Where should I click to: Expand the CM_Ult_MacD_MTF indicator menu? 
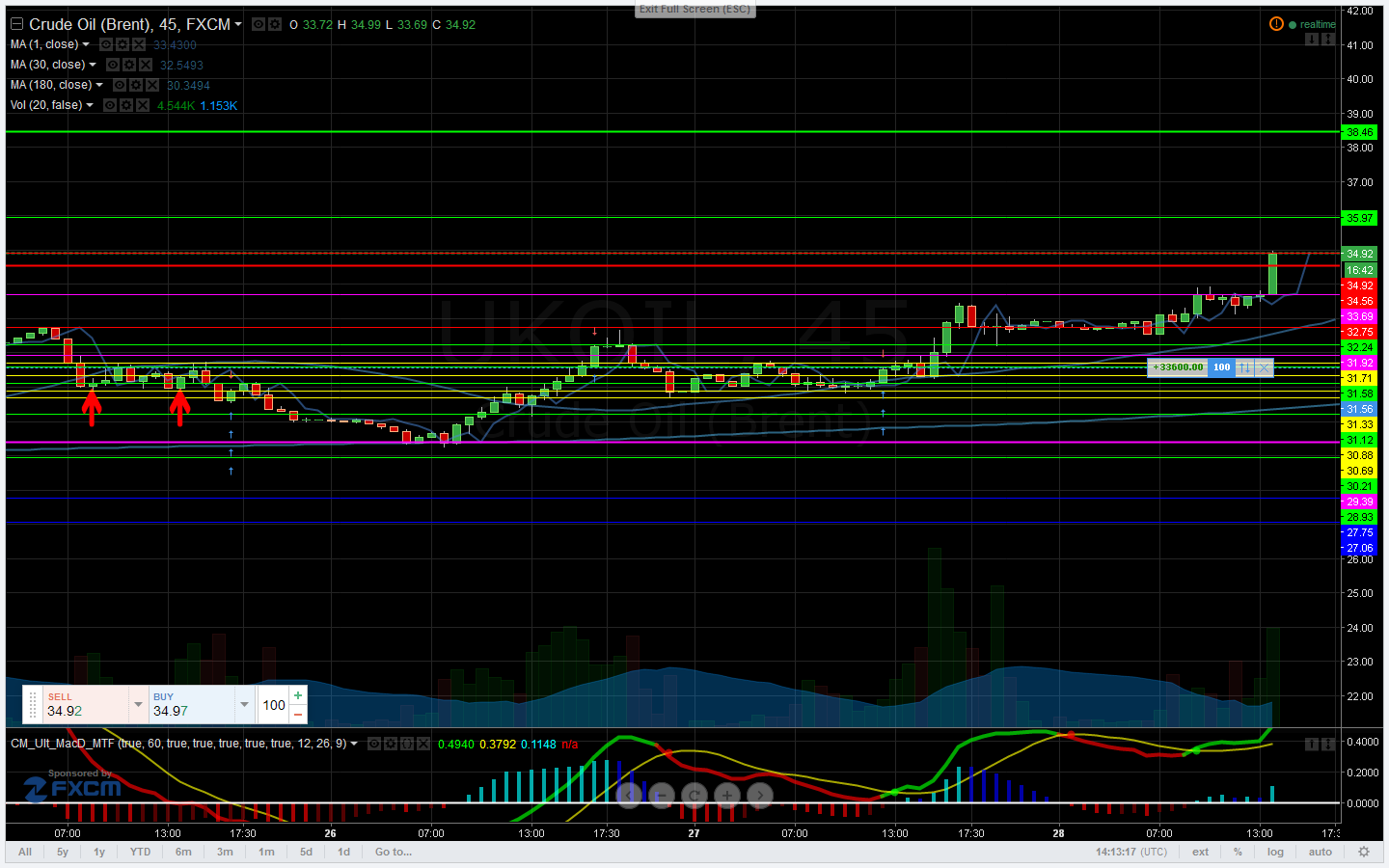354,744
